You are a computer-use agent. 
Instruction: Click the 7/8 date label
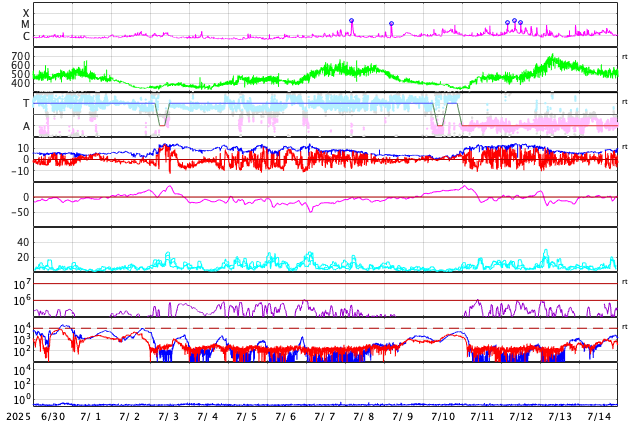click(x=363, y=417)
